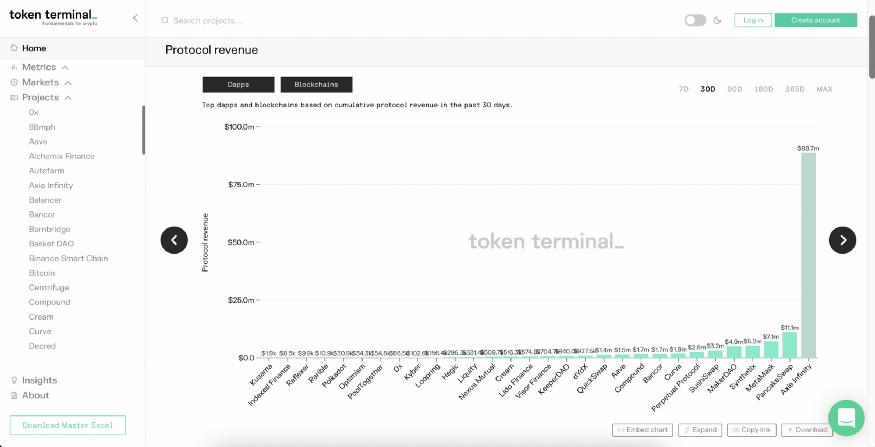The height and width of the screenshot is (447, 875).
Task: Open the Curve project in sidebar
Action: (x=40, y=331)
